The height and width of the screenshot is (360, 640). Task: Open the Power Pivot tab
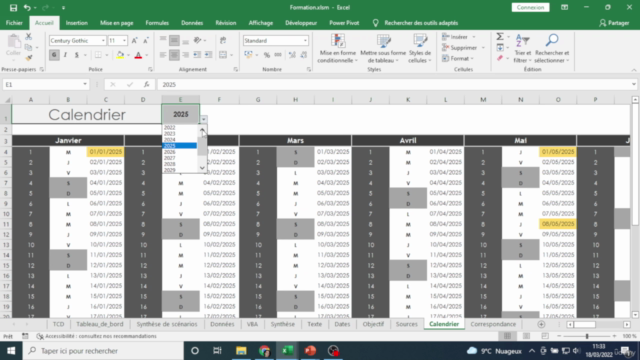(x=344, y=23)
